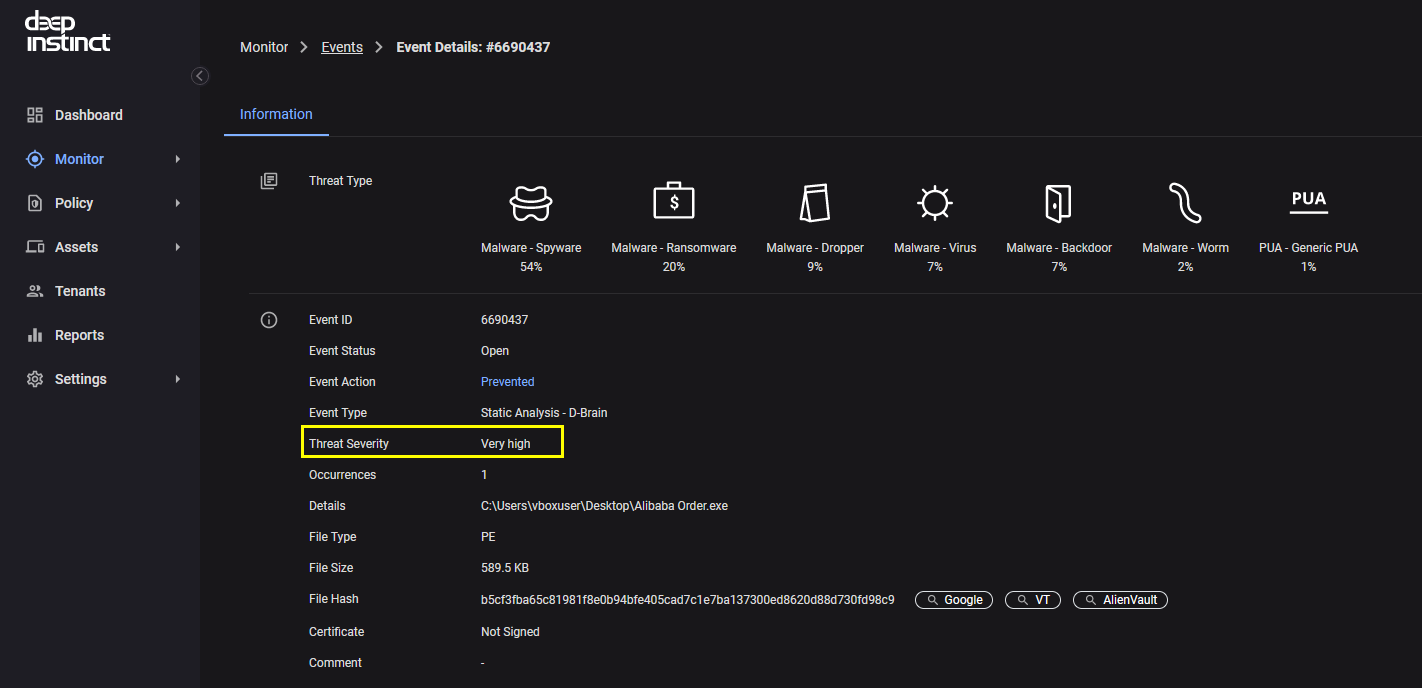Click the Malware - Spyware threat icon
This screenshot has height=688, width=1422.
pyautogui.click(x=531, y=203)
